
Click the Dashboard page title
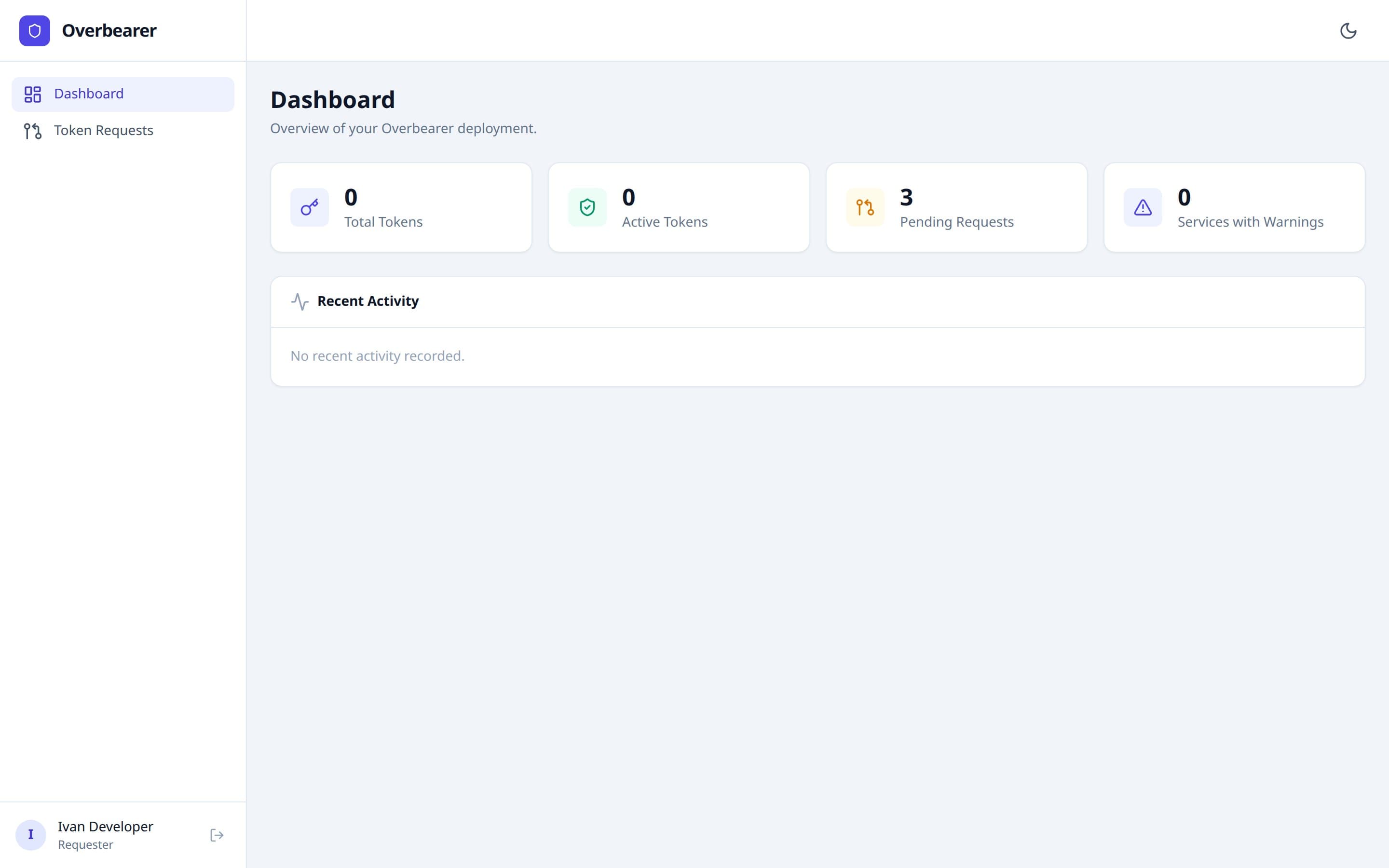332,99
